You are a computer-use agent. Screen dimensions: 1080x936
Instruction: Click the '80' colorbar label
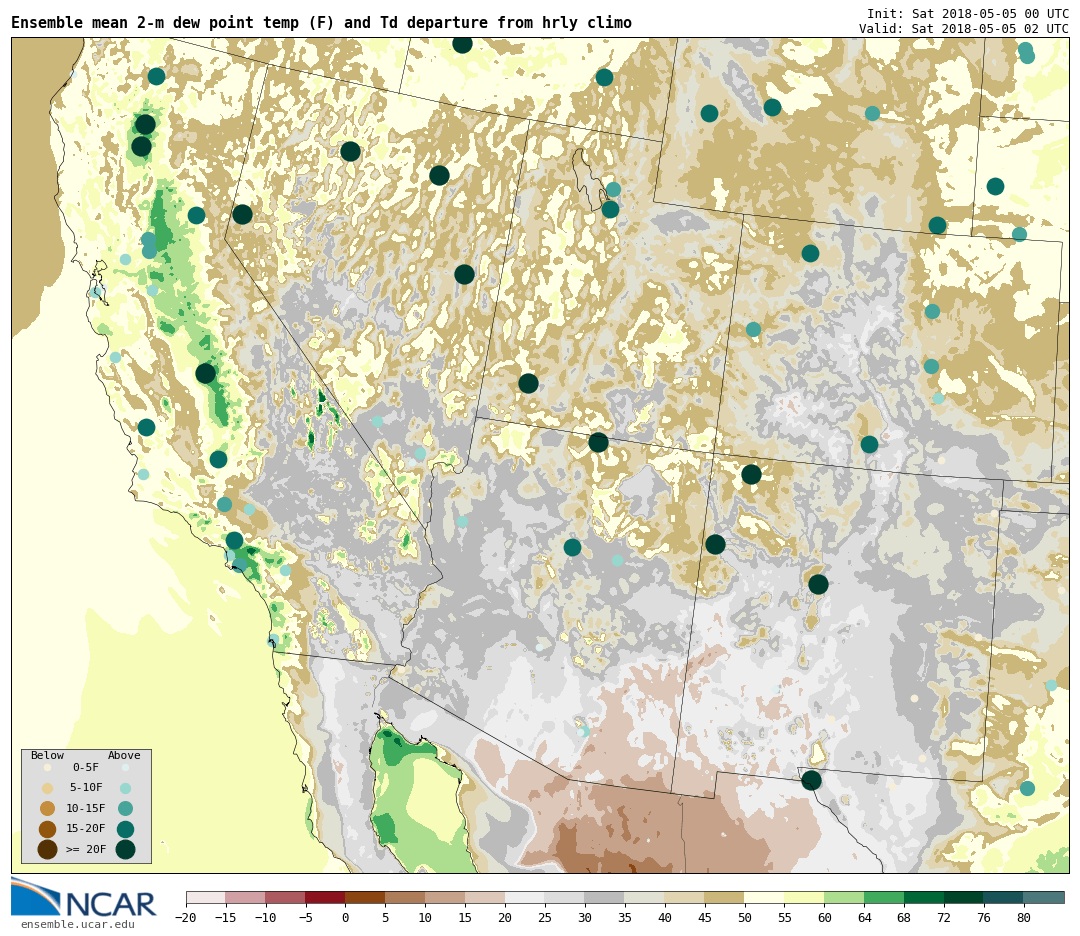point(1025,918)
